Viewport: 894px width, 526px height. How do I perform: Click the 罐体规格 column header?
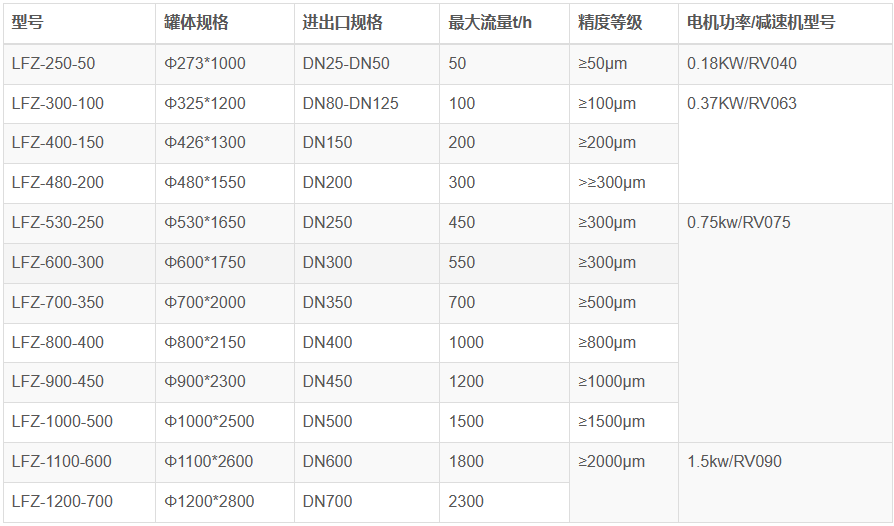pos(196,23)
